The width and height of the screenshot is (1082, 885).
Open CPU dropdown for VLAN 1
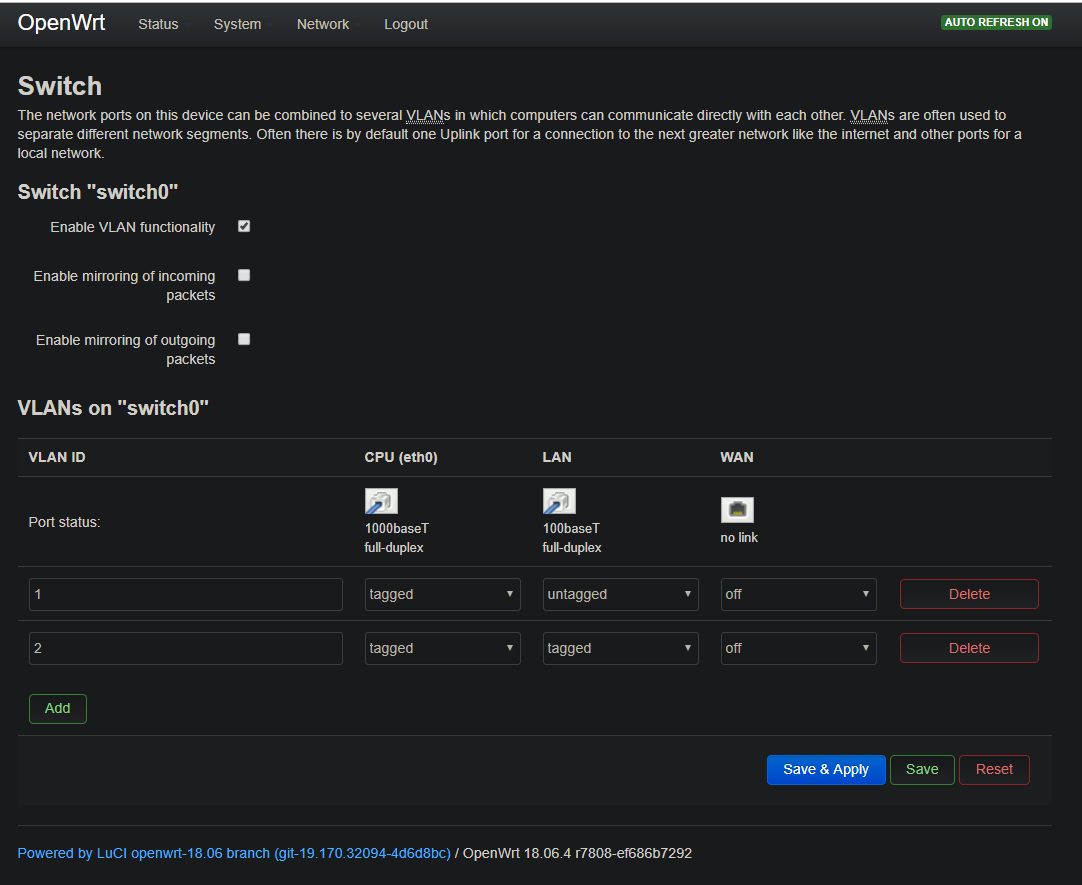(x=442, y=594)
